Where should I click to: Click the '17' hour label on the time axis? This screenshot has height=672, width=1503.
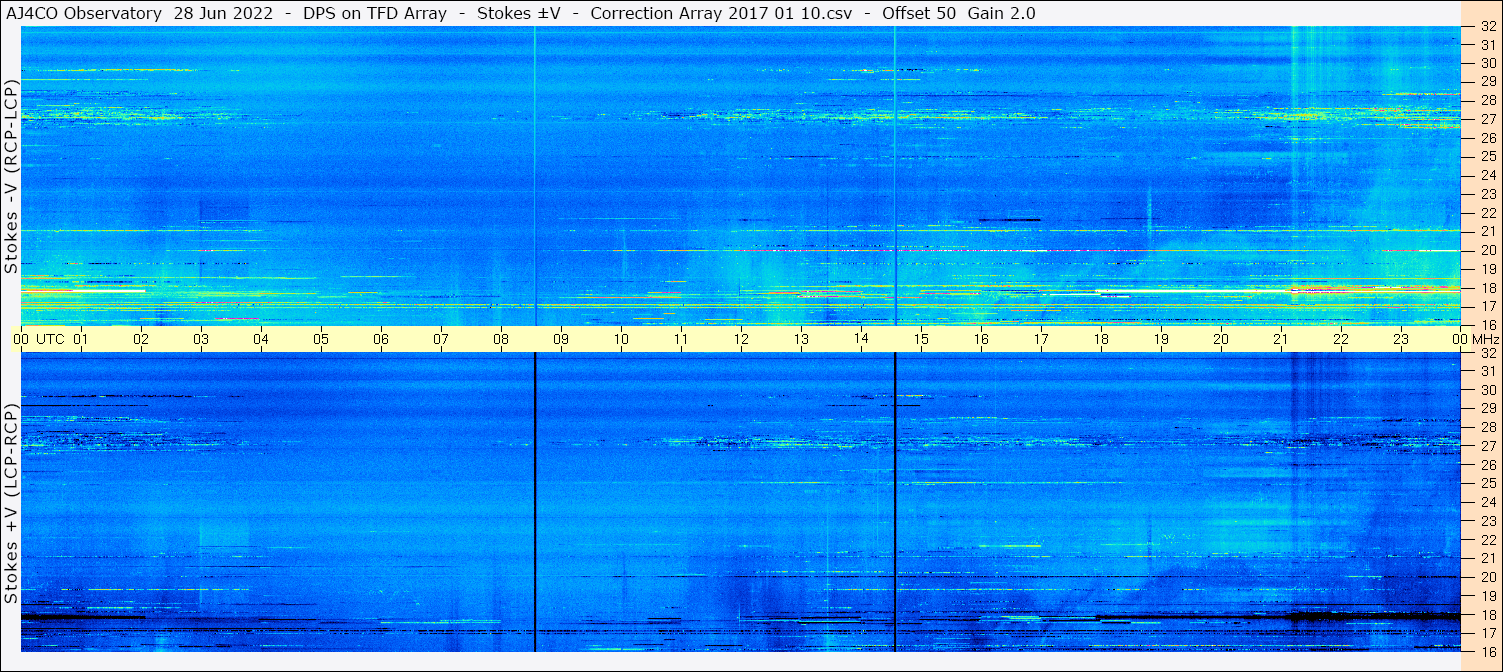click(x=1041, y=339)
